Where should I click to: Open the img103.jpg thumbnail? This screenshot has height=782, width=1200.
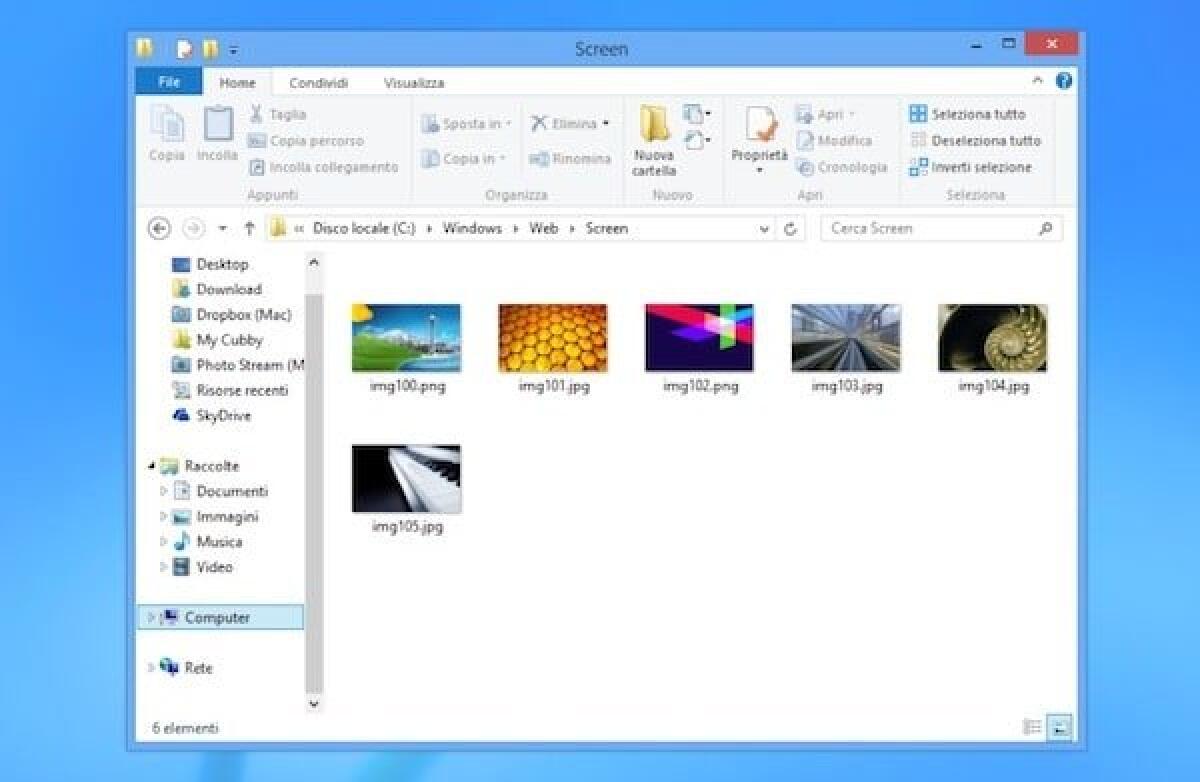(x=845, y=339)
